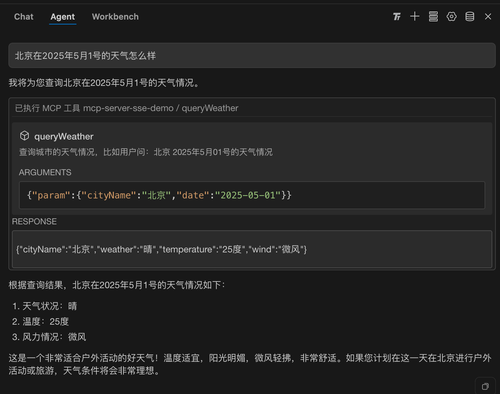The width and height of the screenshot is (500, 394).
Task: Click the queryWeather cube icon
Action: point(24,136)
